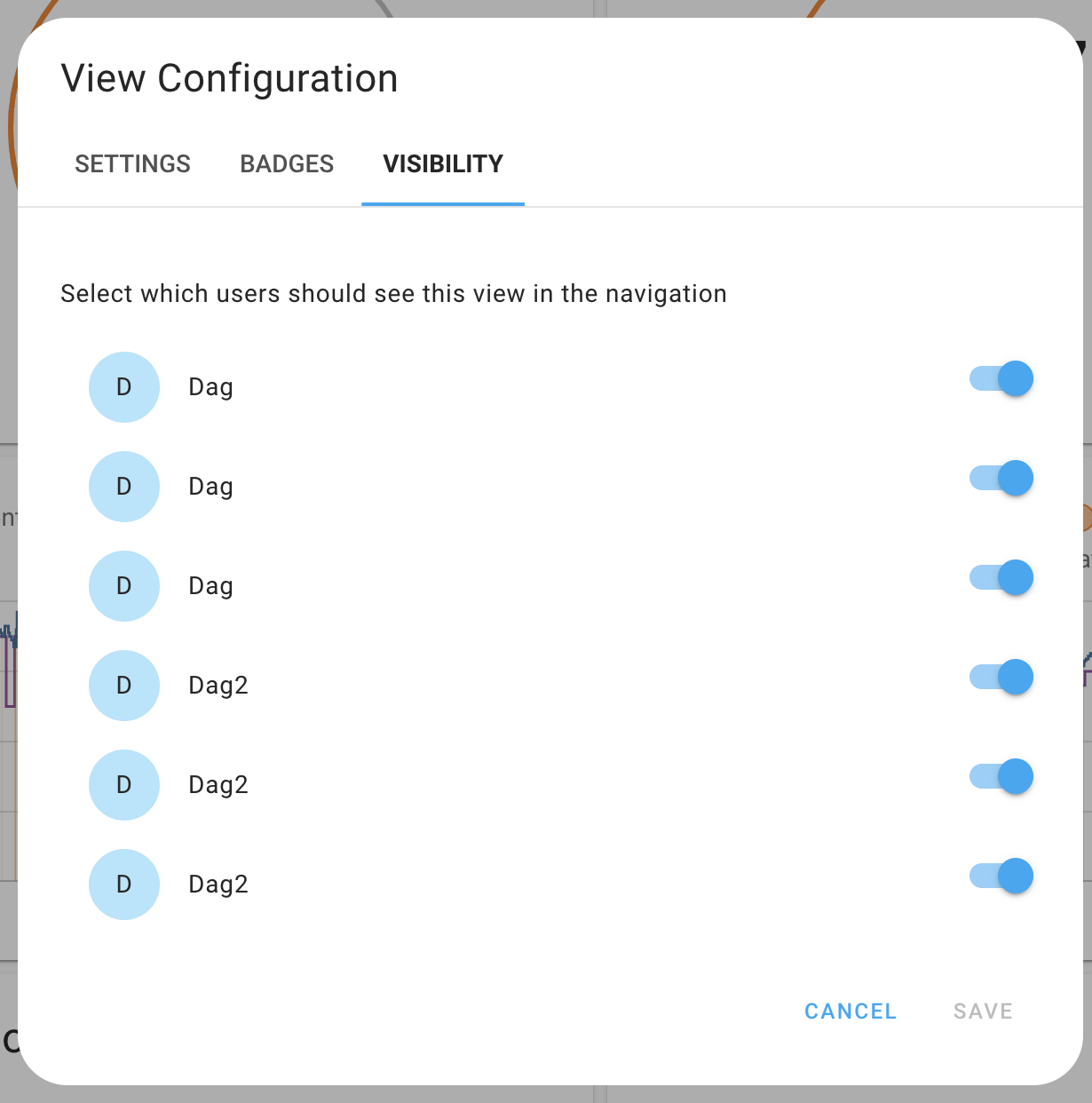
Task: Click the avatar for the first Dag user
Action: (124, 387)
